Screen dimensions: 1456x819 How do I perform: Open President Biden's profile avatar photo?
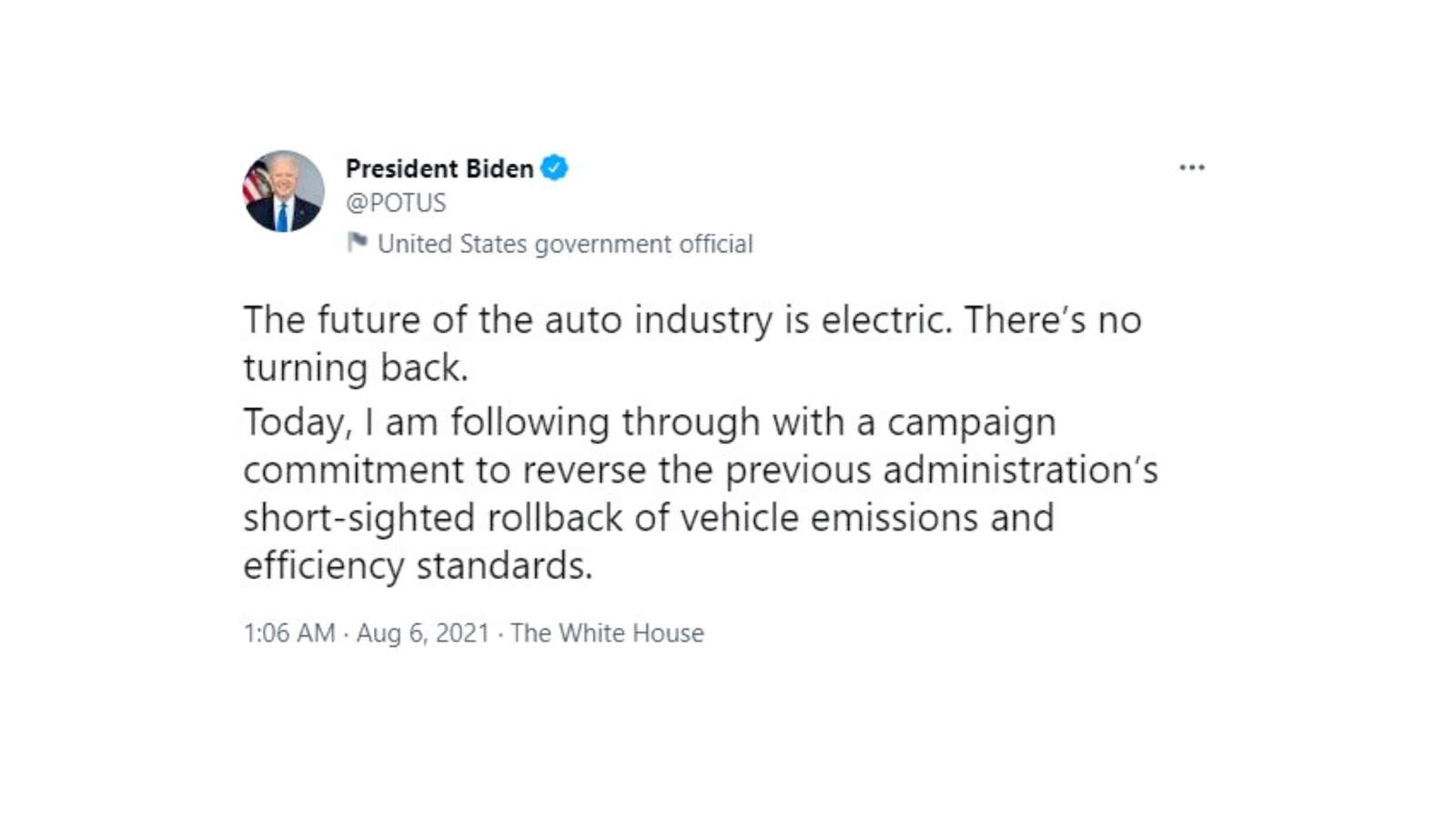pos(283,191)
